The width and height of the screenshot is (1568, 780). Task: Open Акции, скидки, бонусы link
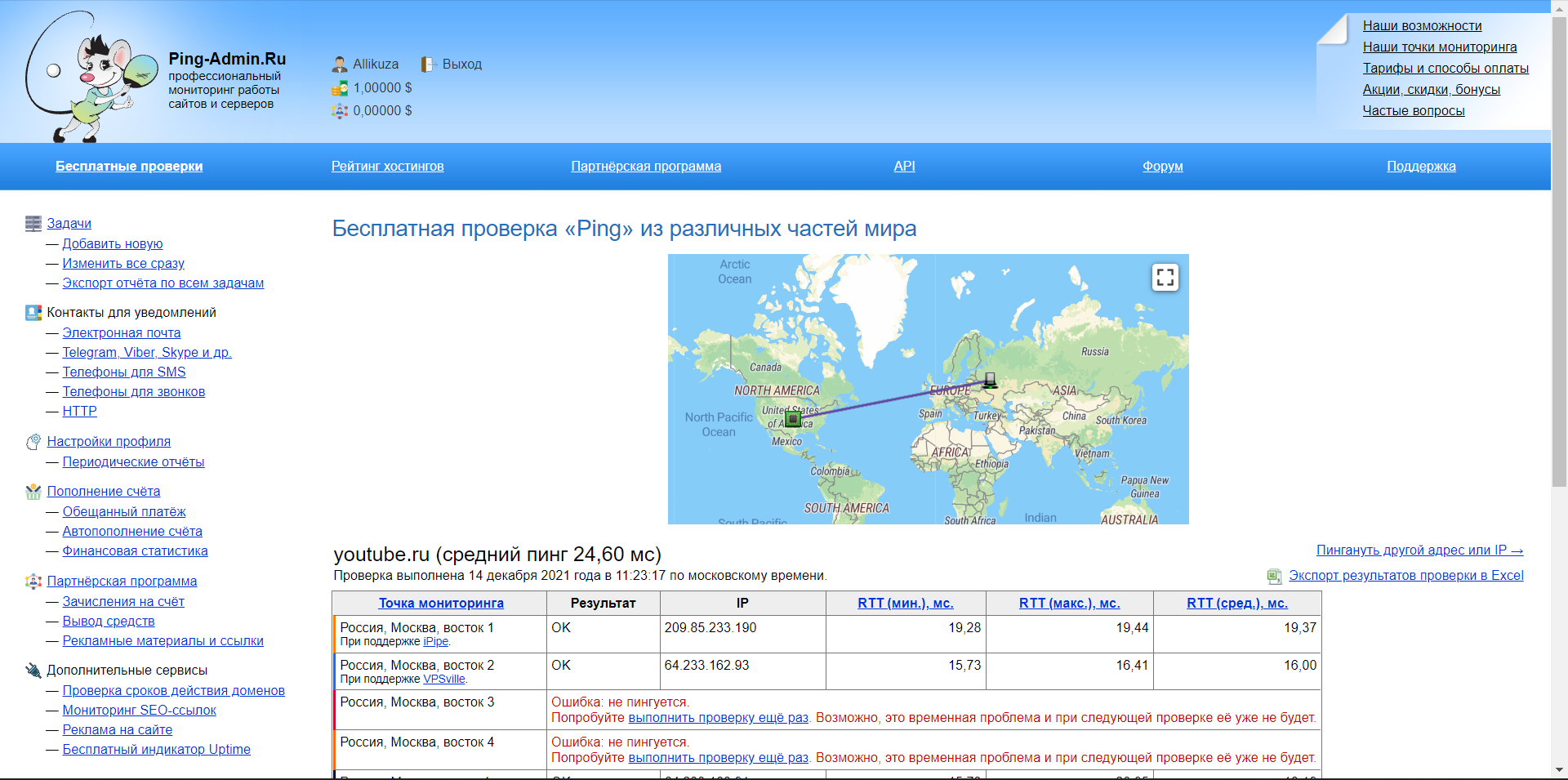pyautogui.click(x=1432, y=90)
